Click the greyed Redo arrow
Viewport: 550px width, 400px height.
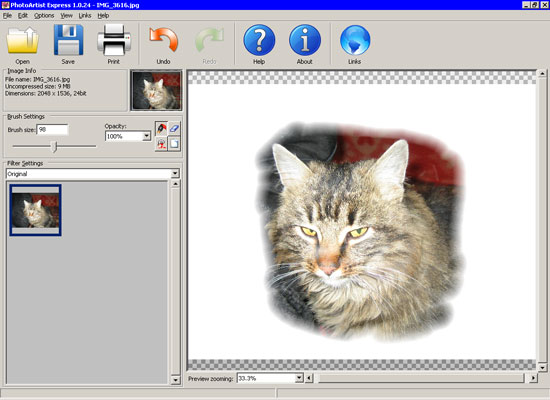tap(209, 41)
